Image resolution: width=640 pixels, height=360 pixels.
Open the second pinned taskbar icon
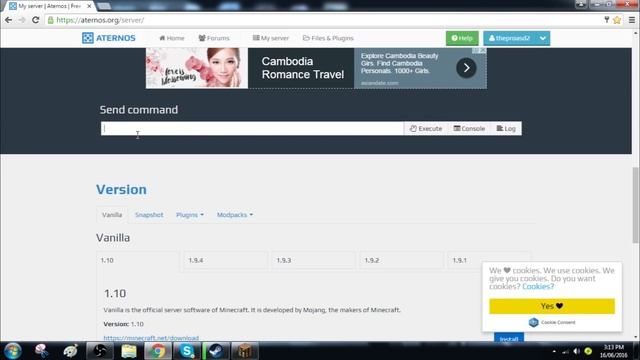[71, 351]
